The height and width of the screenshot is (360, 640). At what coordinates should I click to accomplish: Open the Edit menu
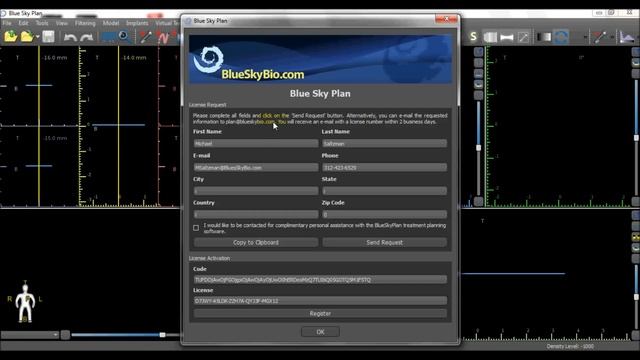(x=23, y=23)
